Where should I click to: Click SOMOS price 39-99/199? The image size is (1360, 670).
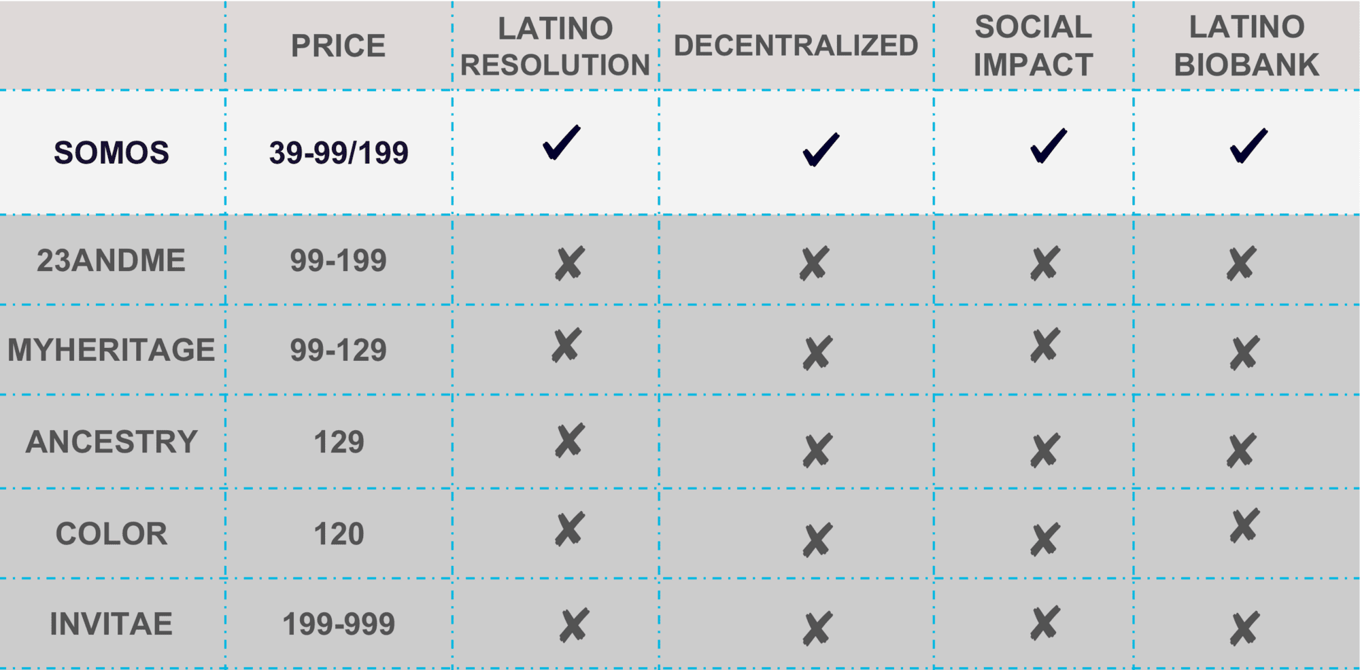pyautogui.click(x=338, y=153)
